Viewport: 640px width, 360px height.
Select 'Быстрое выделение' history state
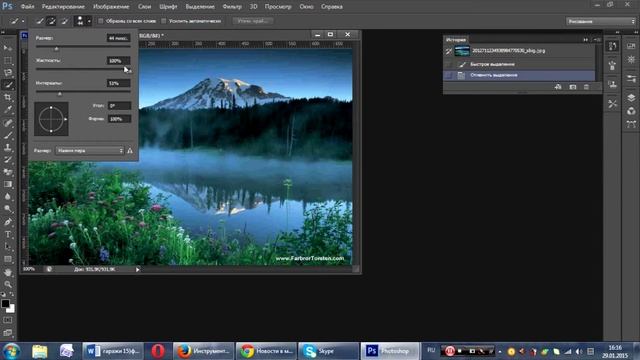519,64
